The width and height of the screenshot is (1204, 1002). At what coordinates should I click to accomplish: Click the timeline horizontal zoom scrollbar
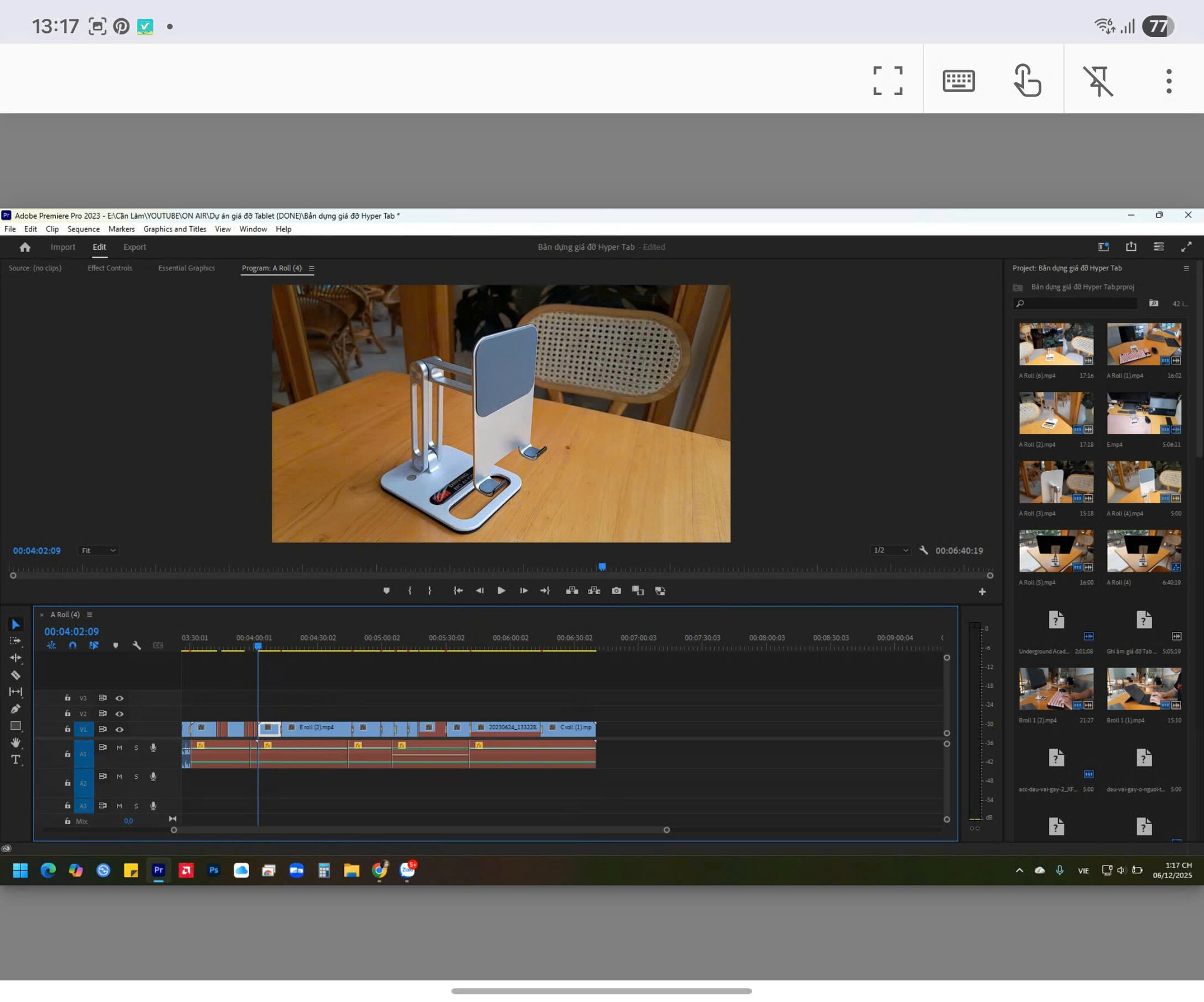tap(420, 830)
